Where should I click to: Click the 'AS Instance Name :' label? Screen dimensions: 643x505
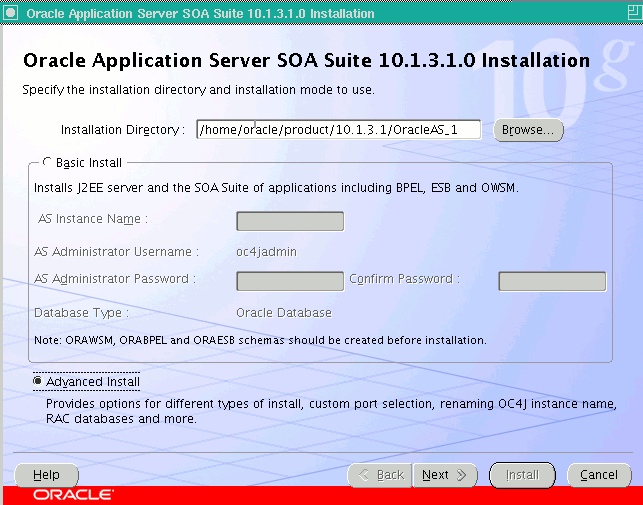point(93,219)
